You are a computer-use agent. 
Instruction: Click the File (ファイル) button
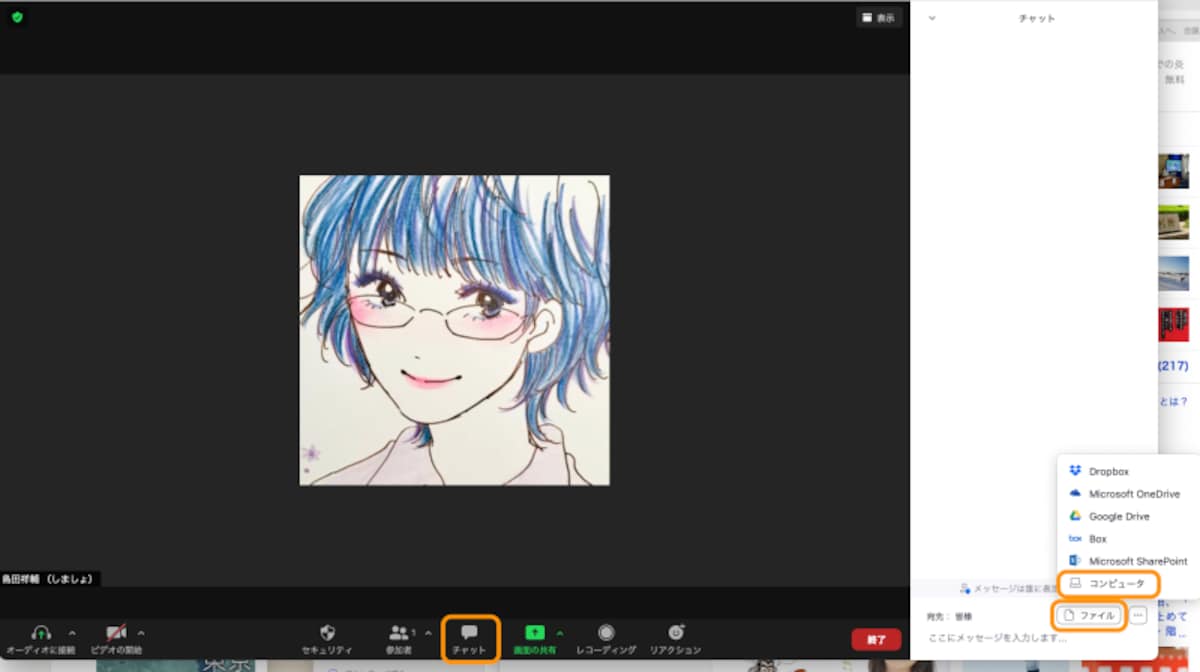(x=1089, y=615)
